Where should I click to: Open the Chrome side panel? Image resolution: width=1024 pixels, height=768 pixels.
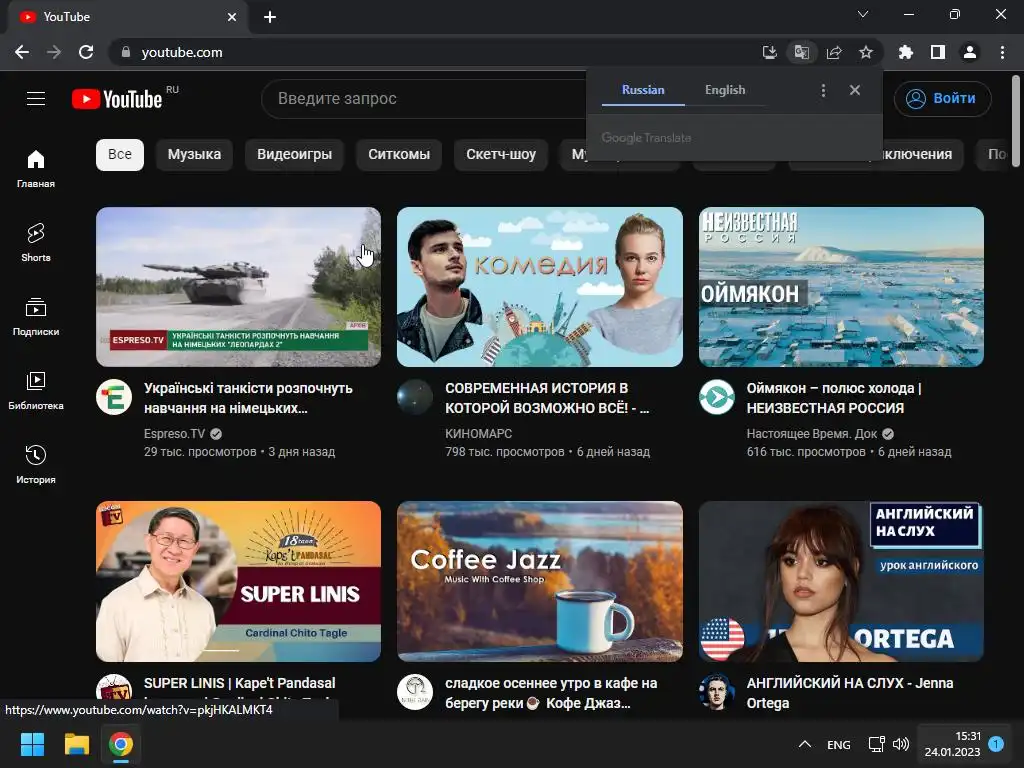938,52
